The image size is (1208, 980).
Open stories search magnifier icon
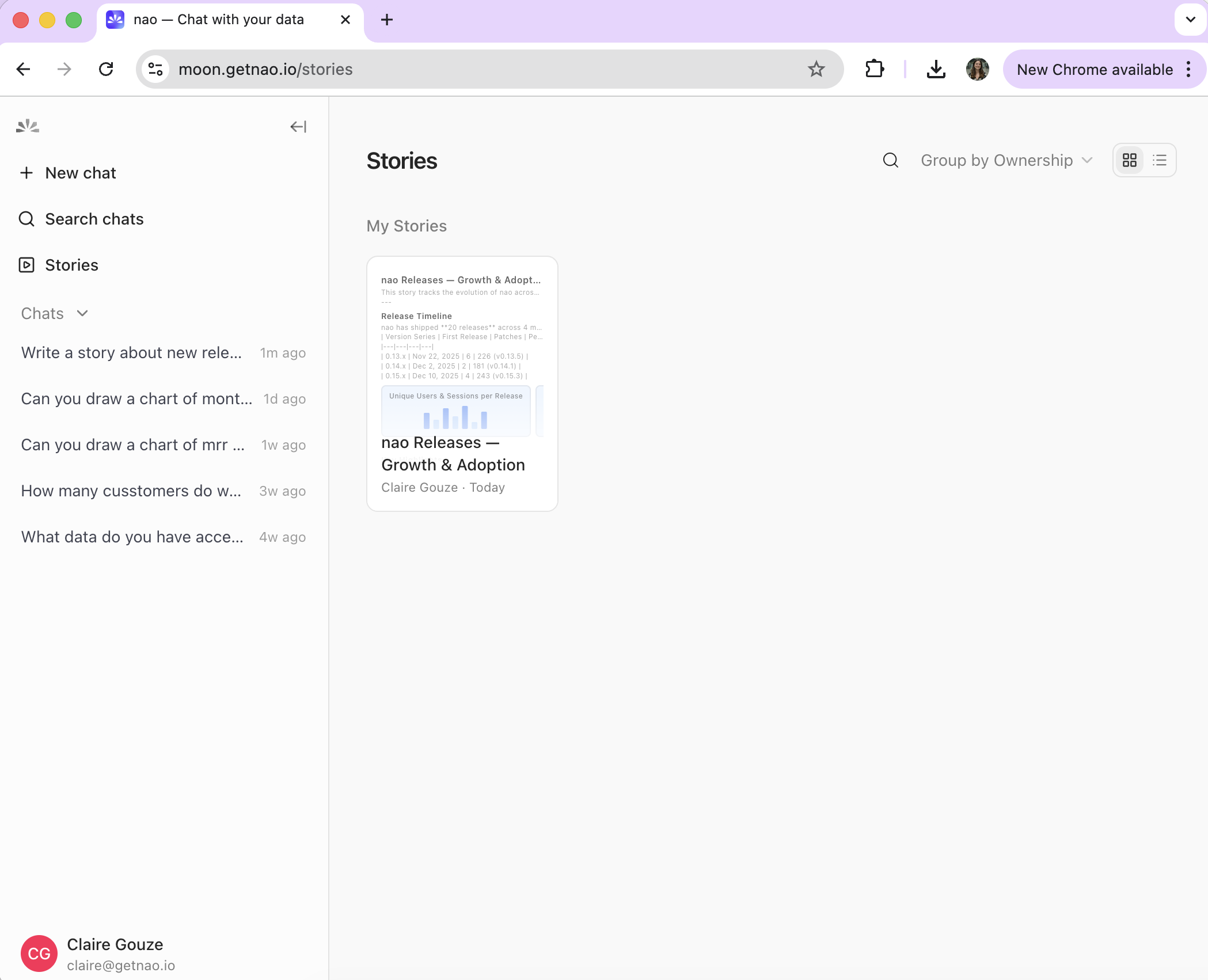tap(890, 161)
